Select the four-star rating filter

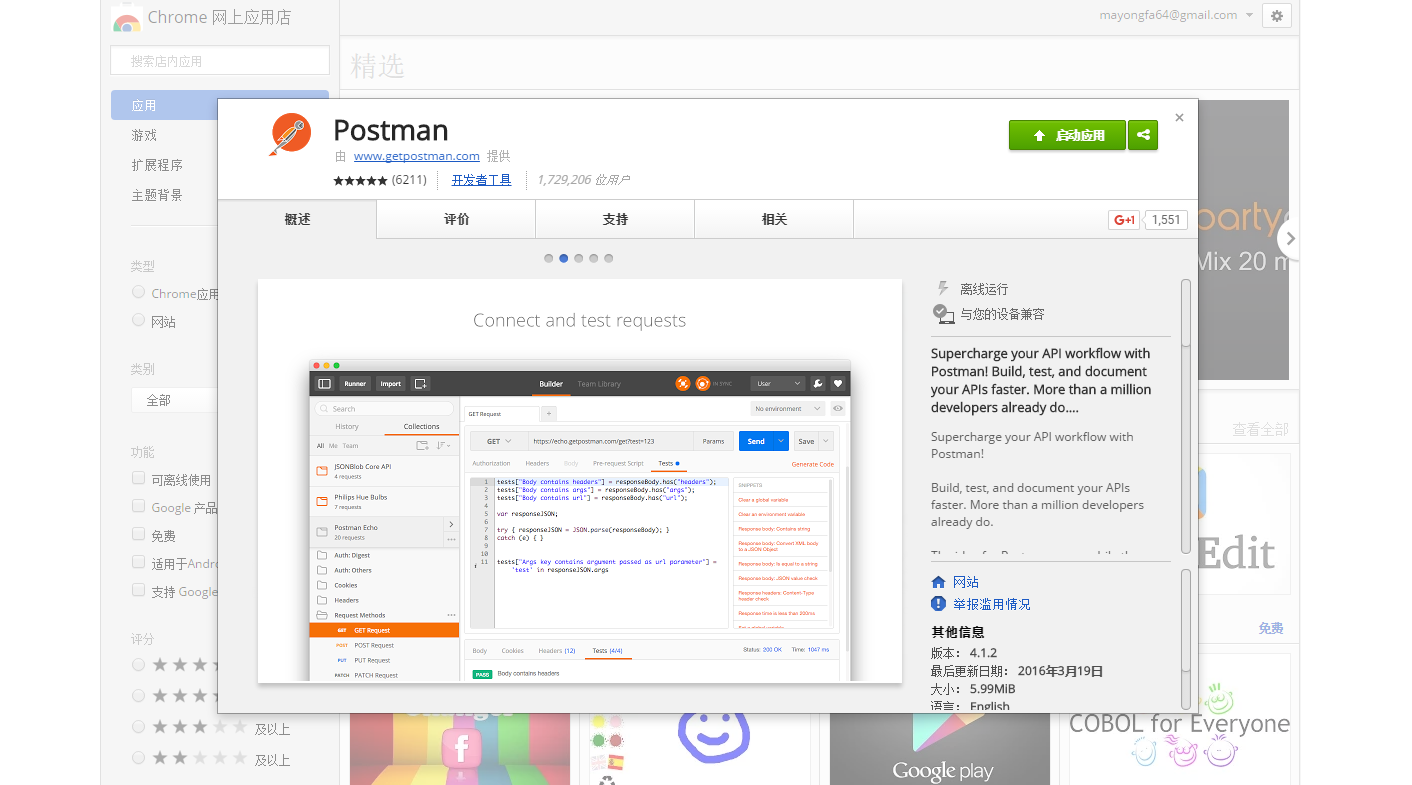(x=139, y=695)
